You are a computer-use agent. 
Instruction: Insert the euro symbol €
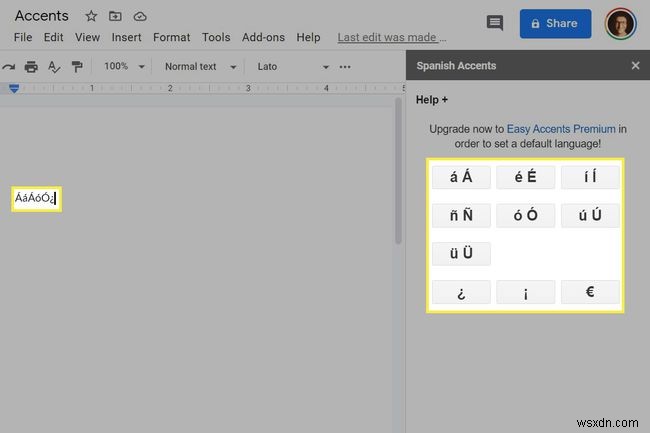pos(590,292)
